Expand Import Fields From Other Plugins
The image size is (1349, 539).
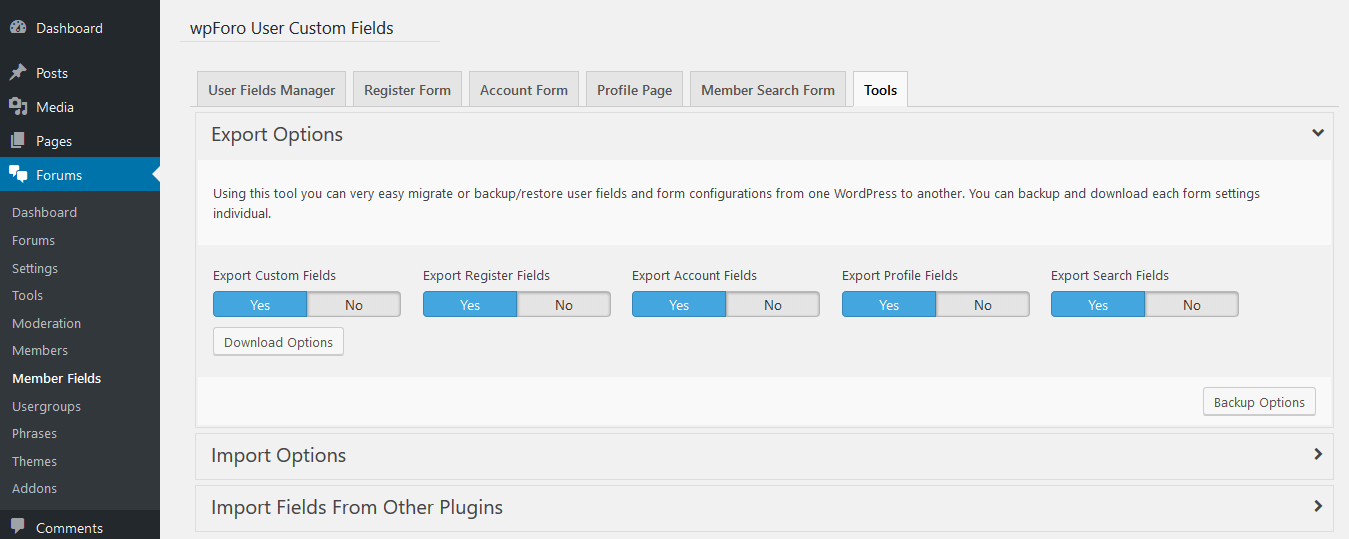pos(1317,507)
